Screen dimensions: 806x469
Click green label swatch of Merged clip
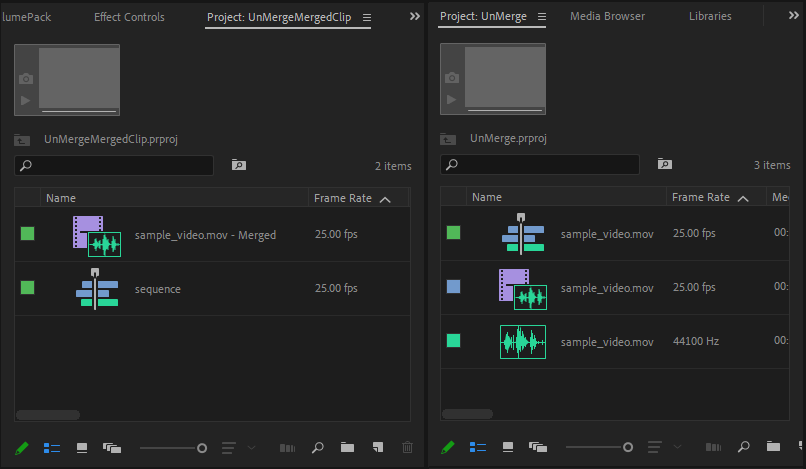(27, 233)
